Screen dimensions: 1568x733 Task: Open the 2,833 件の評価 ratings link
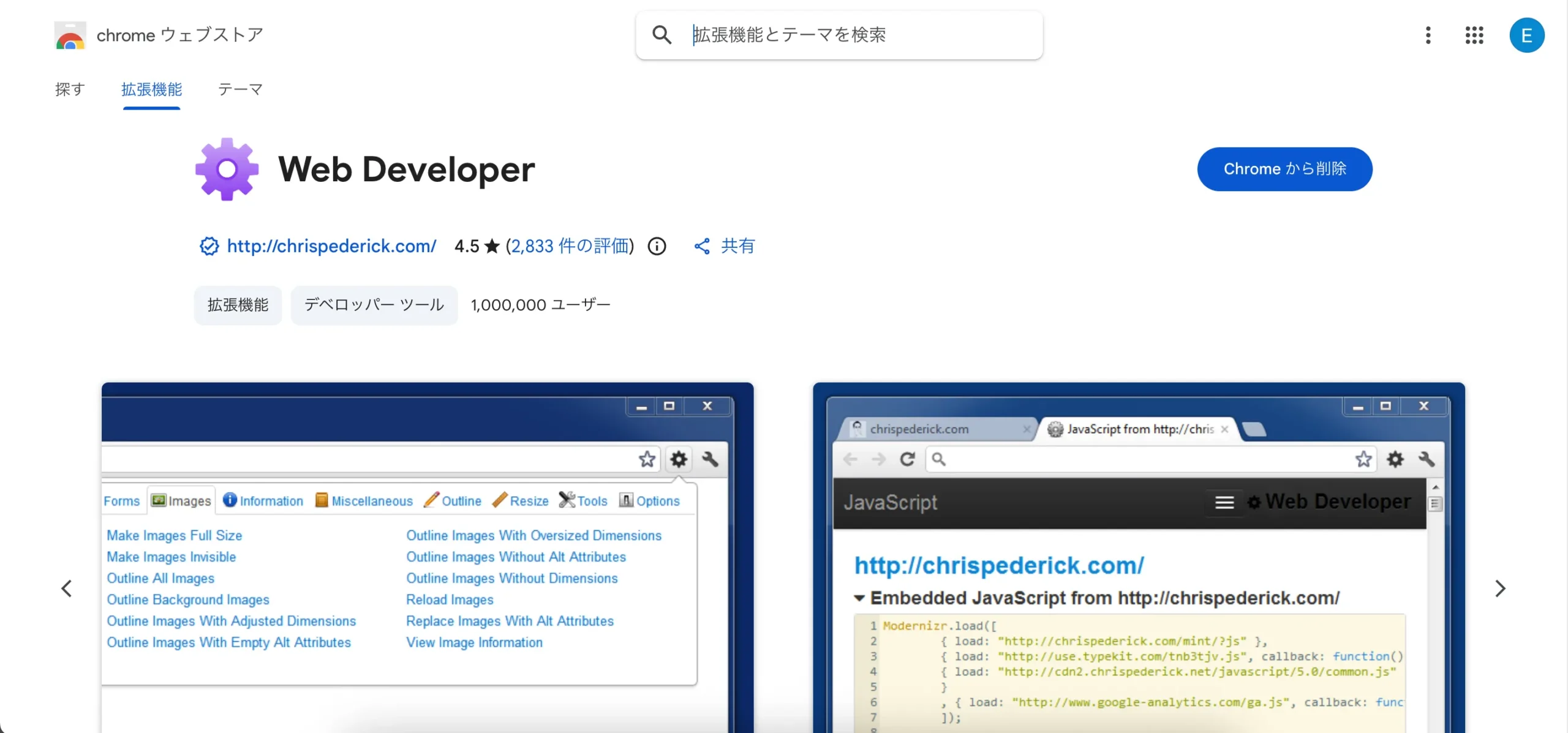click(x=570, y=246)
